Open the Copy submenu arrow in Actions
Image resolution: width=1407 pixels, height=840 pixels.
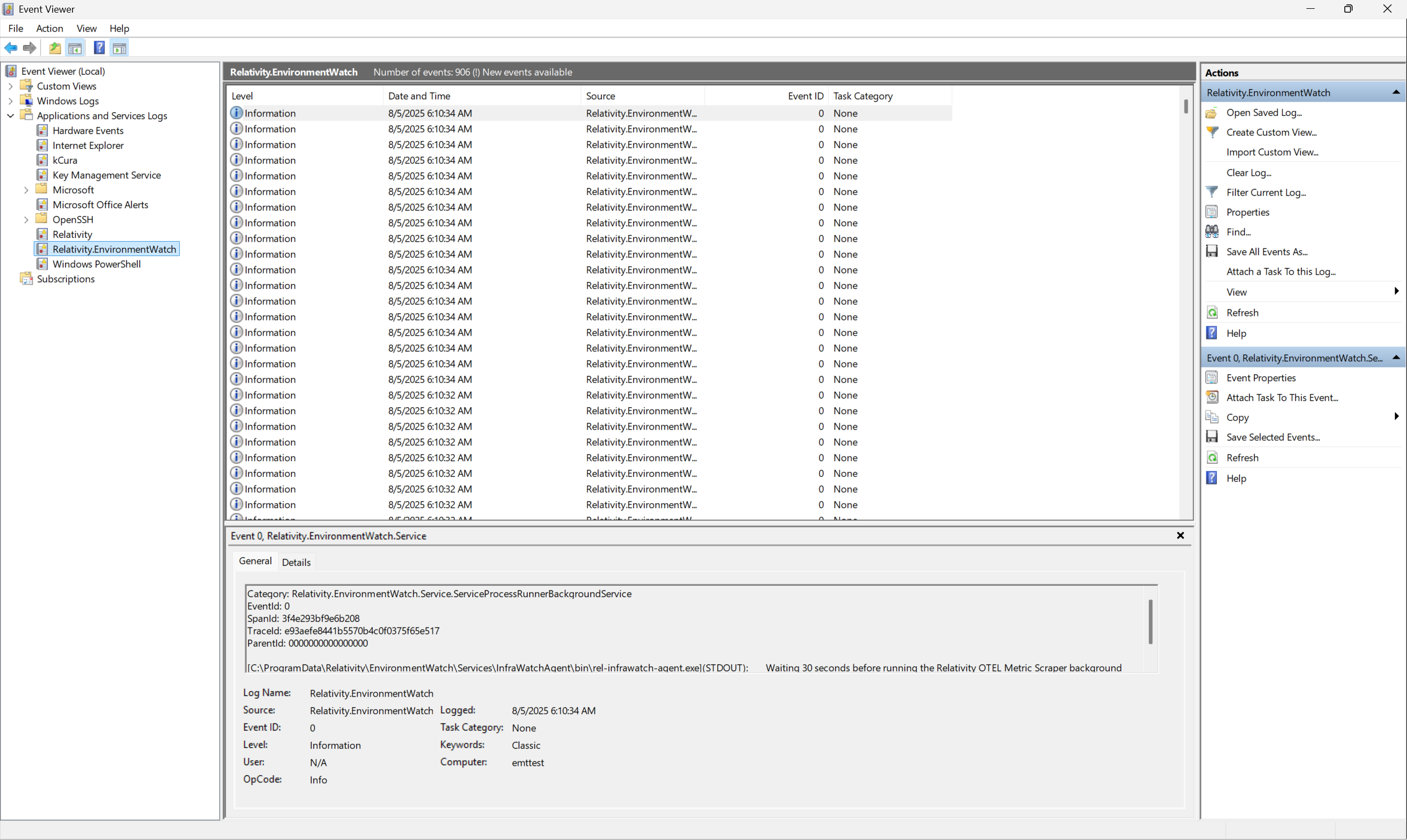point(1396,417)
